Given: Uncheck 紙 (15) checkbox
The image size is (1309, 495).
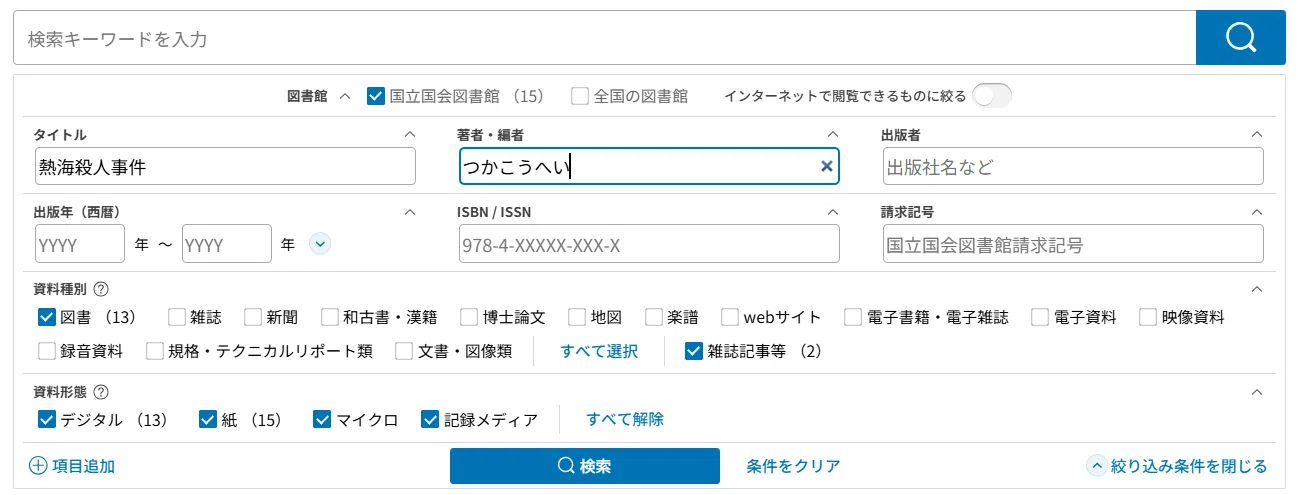Looking at the screenshot, I should coord(208,419).
